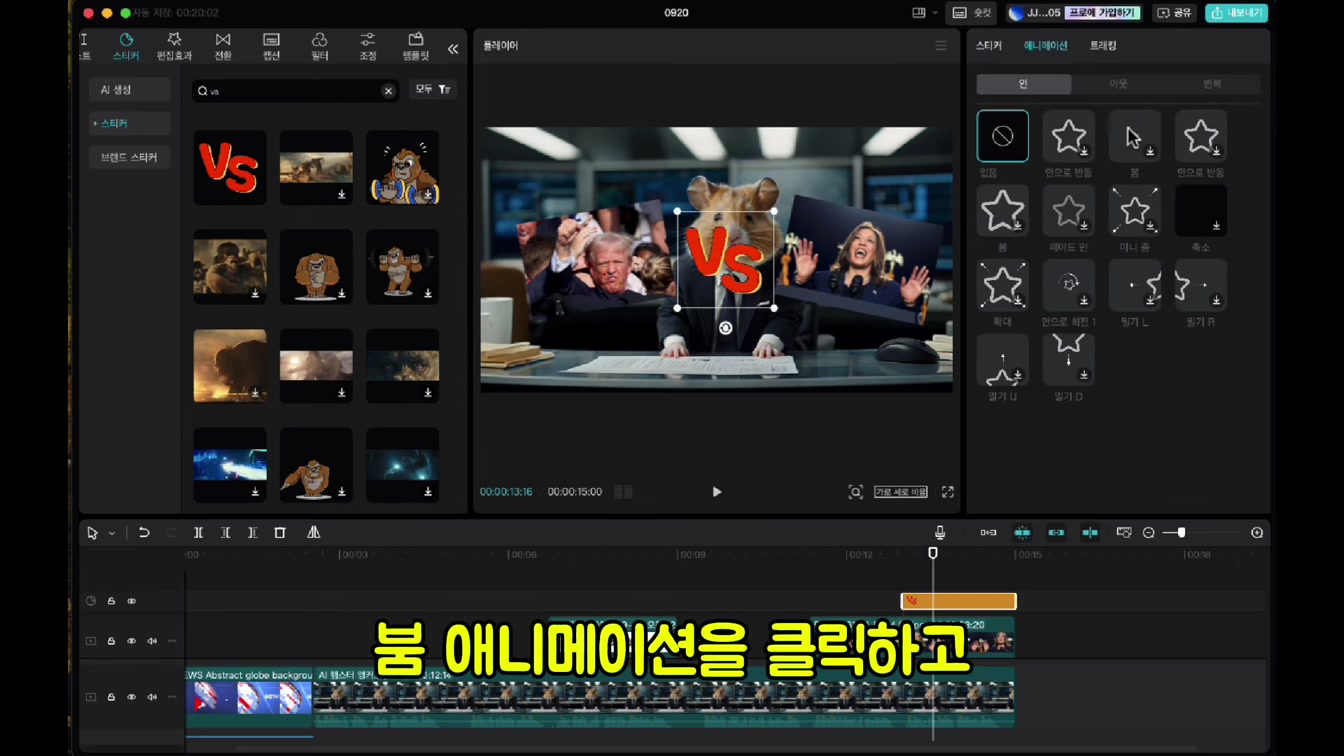
Task: Toggle the main track magnet
Action: pos(988,533)
